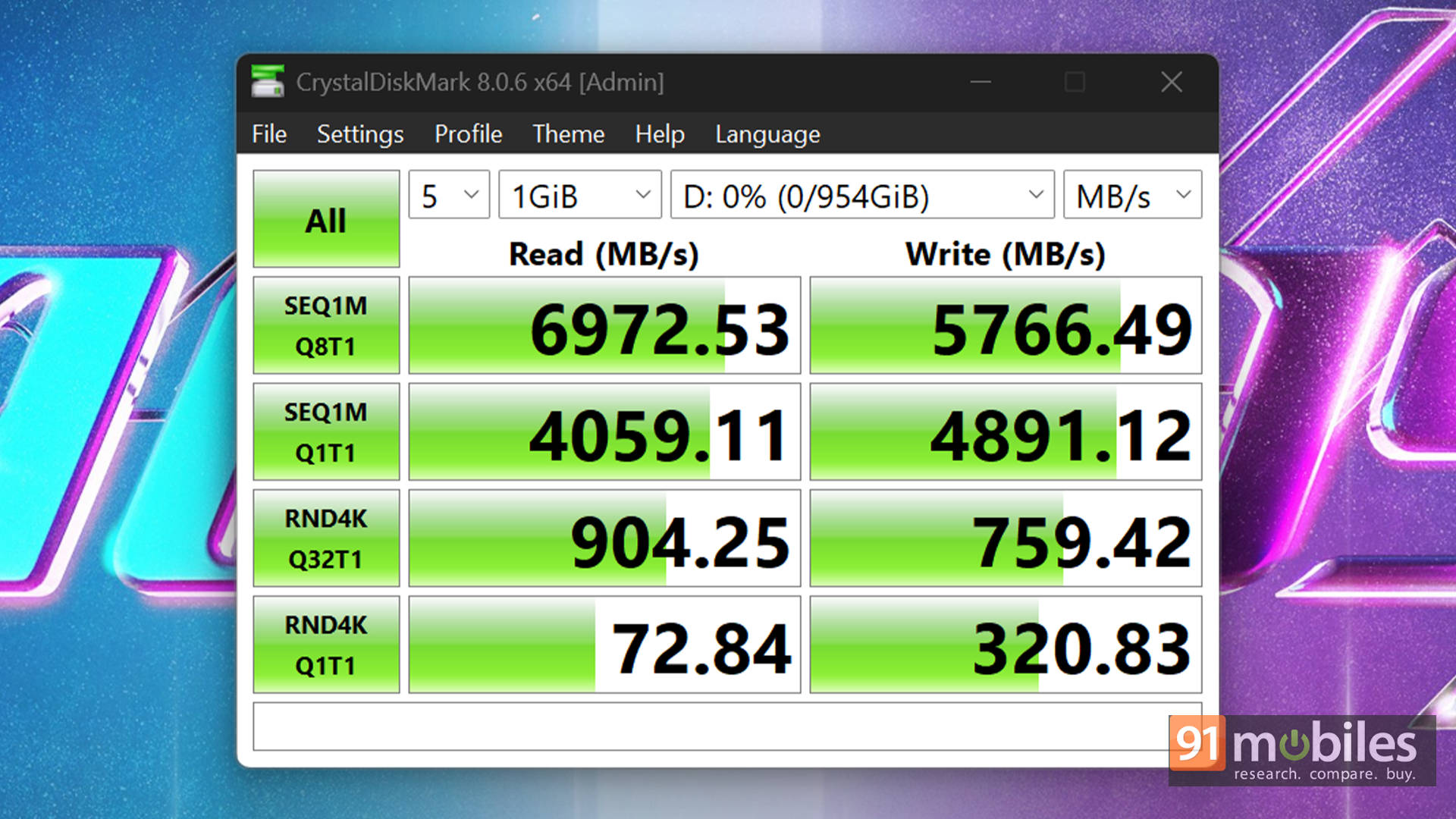Expand the test count dropdown showing 5
Screen dimensions: 1456x819
[x=449, y=195]
